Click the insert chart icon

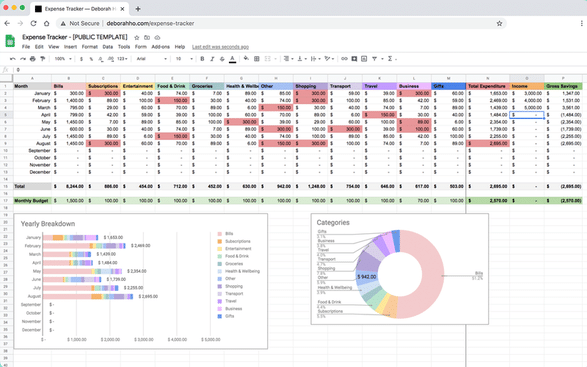click(x=364, y=59)
